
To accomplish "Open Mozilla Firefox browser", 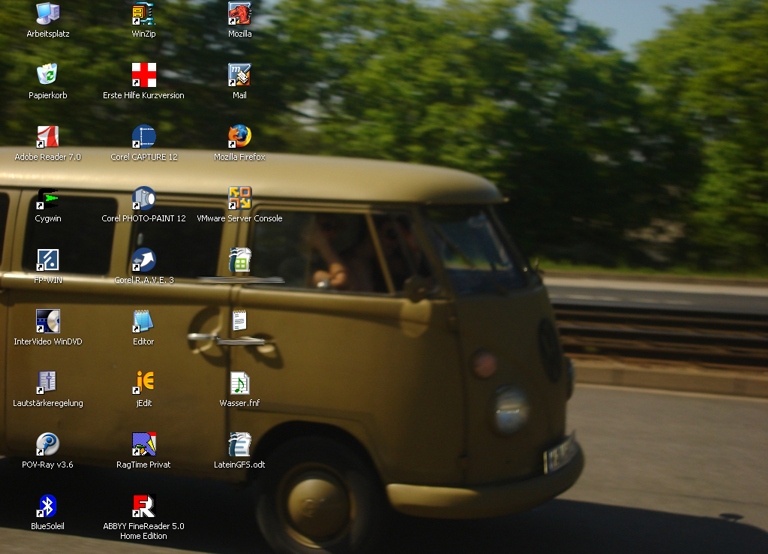I will 239,137.
